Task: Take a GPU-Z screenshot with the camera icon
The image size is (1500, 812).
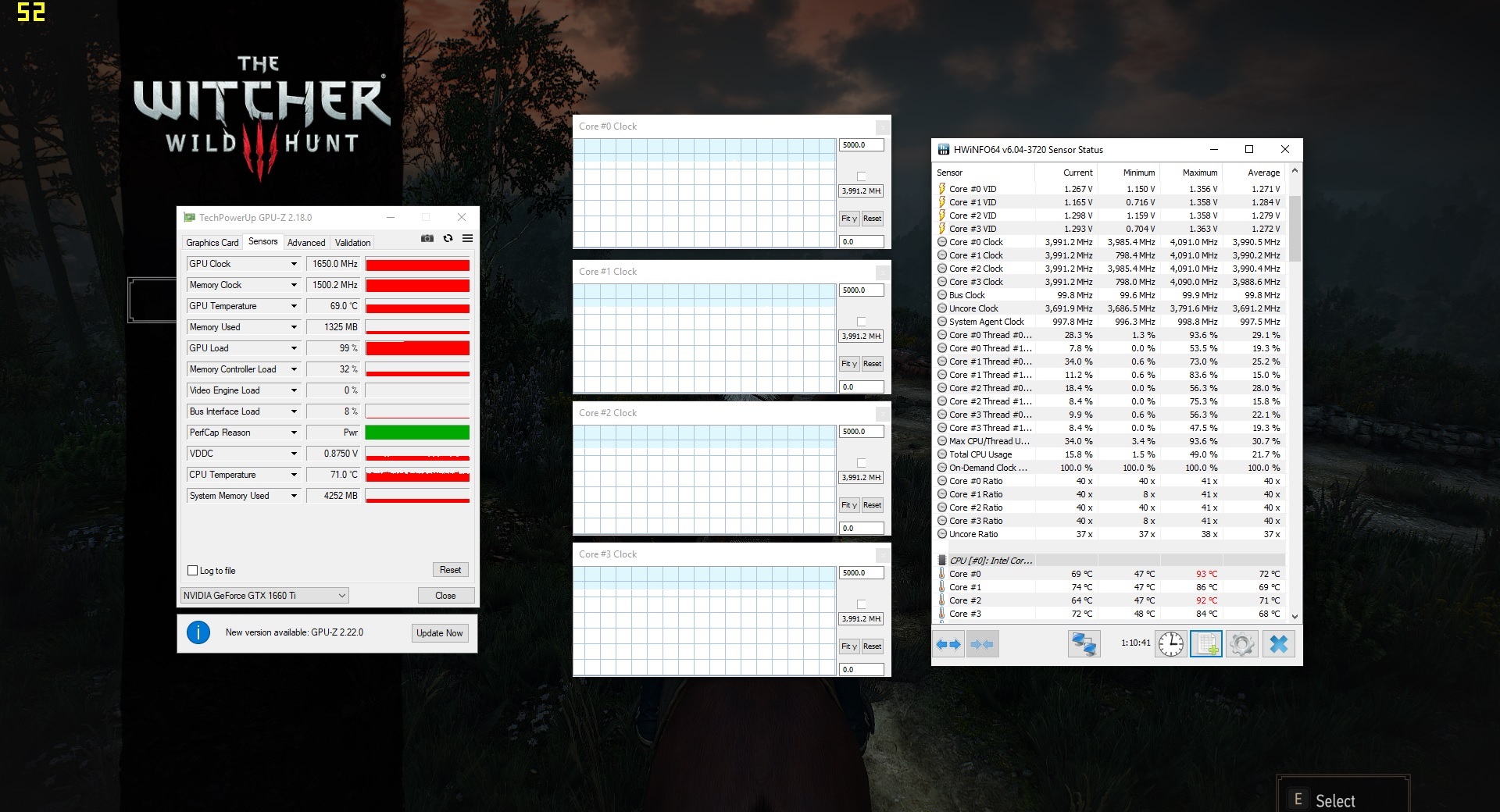Action: click(427, 238)
